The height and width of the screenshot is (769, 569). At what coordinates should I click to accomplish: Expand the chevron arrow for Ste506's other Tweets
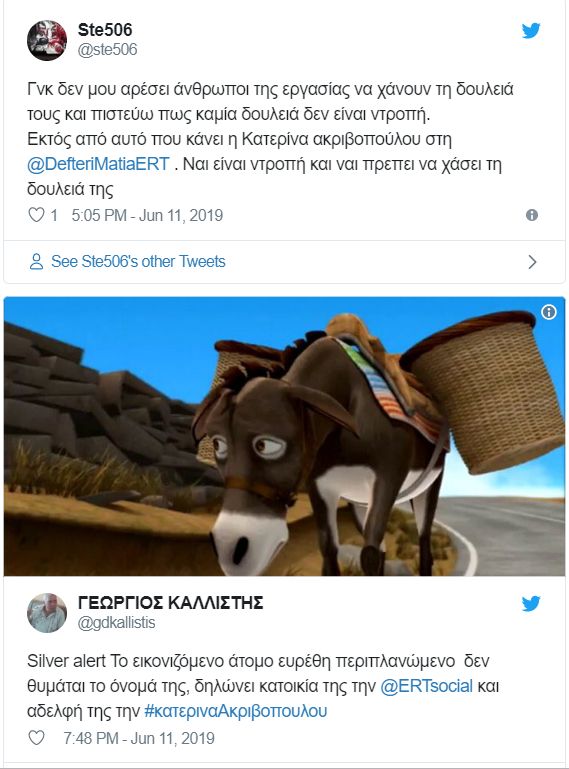point(532,262)
